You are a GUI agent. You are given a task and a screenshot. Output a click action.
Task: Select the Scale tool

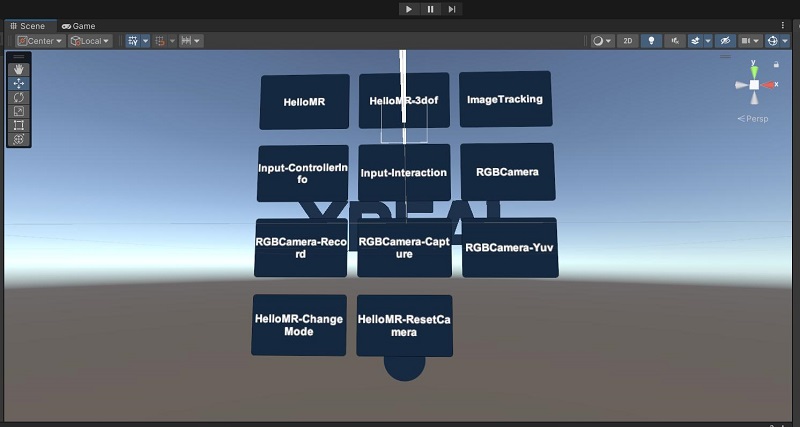pyautogui.click(x=19, y=112)
